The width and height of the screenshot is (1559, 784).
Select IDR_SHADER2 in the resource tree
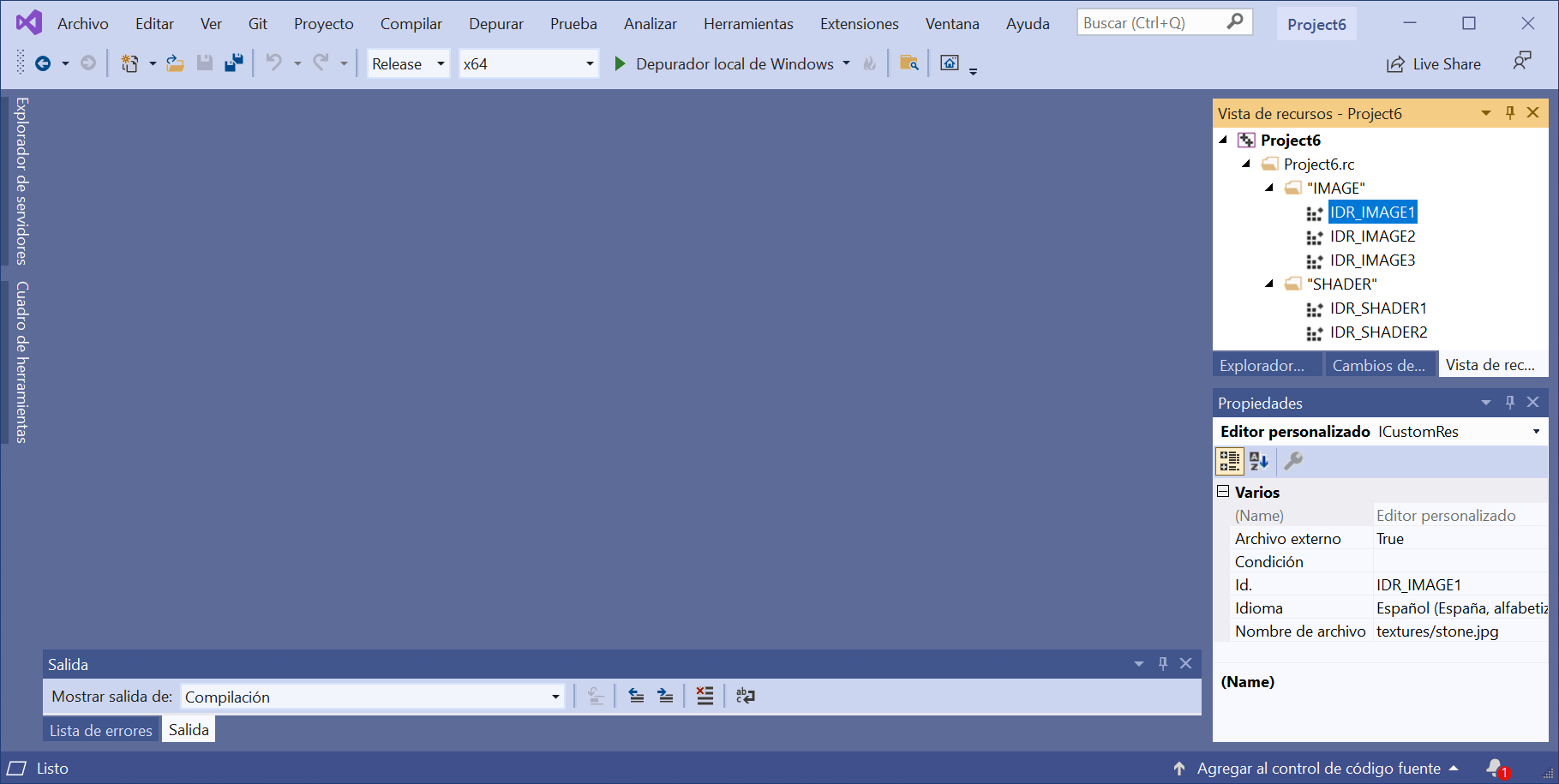[x=1378, y=332]
